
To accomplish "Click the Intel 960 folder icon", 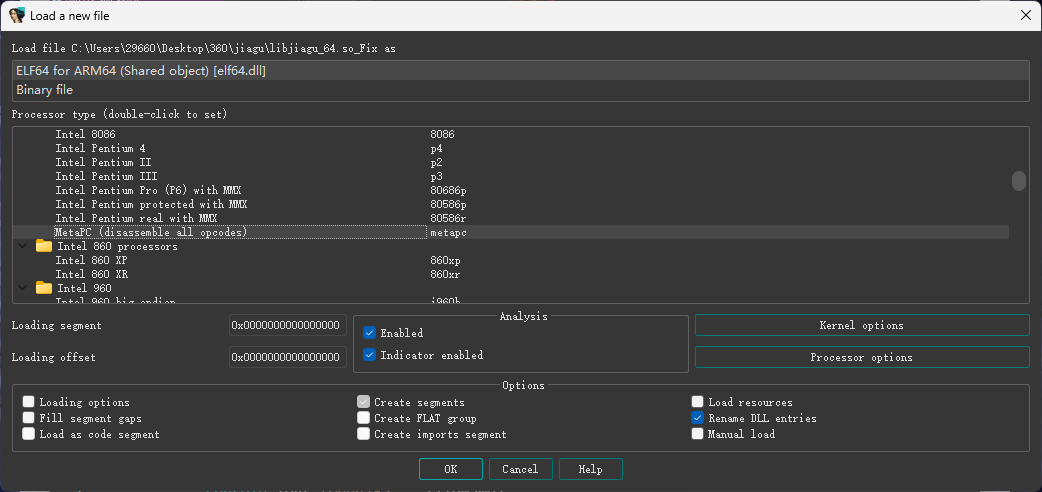I will [43, 288].
